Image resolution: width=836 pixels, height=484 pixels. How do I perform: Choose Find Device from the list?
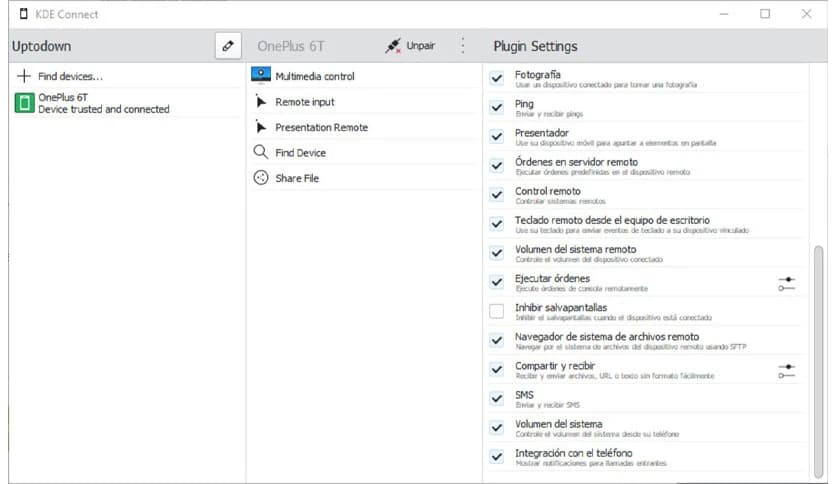(365, 153)
